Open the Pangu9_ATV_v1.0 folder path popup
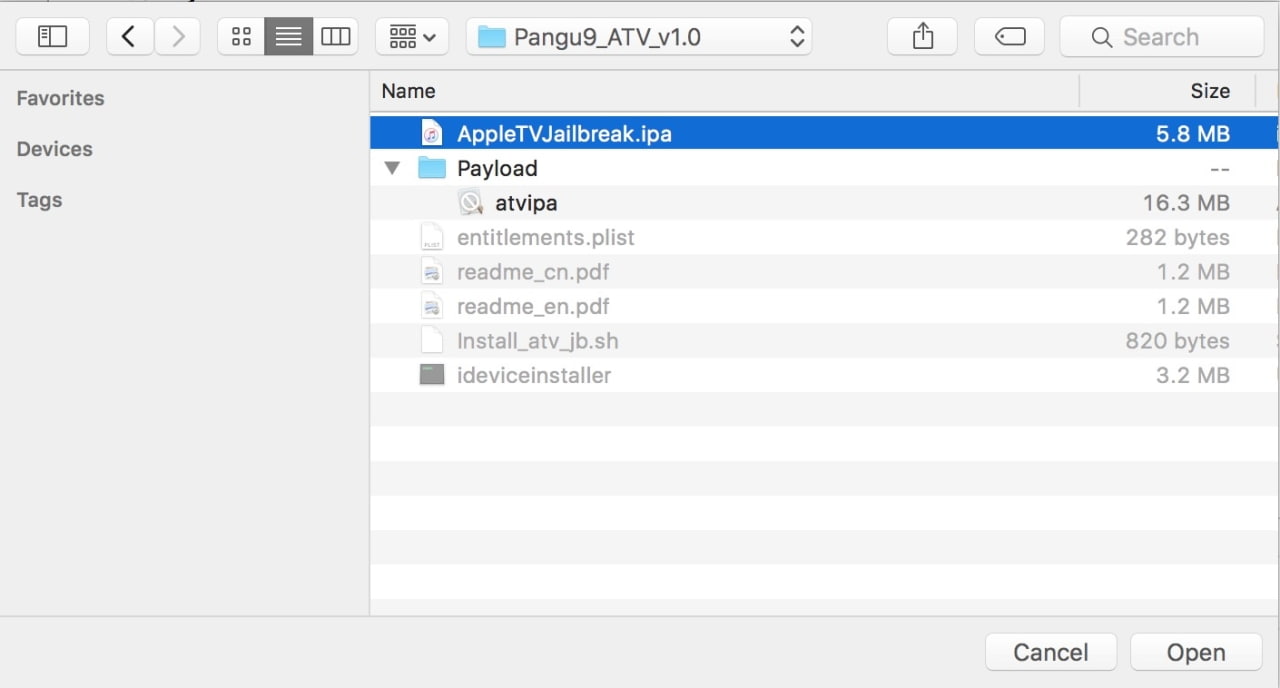This screenshot has width=1280, height=688. click(x=639, y=37)
